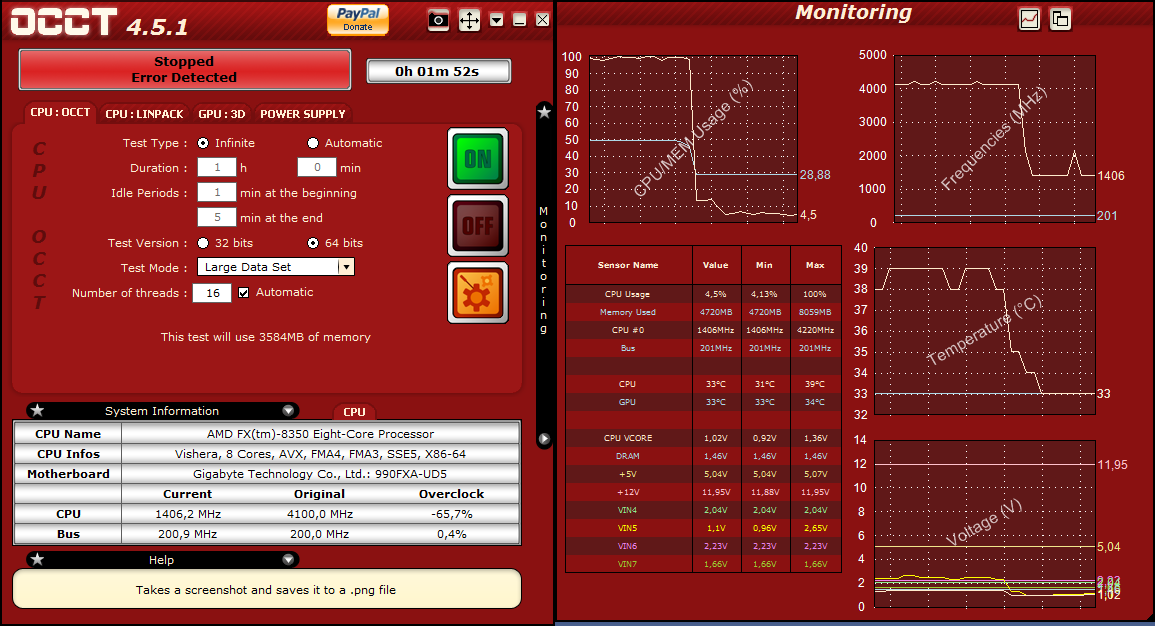Open test settings with the orange gear icon

tap(478, 293)
